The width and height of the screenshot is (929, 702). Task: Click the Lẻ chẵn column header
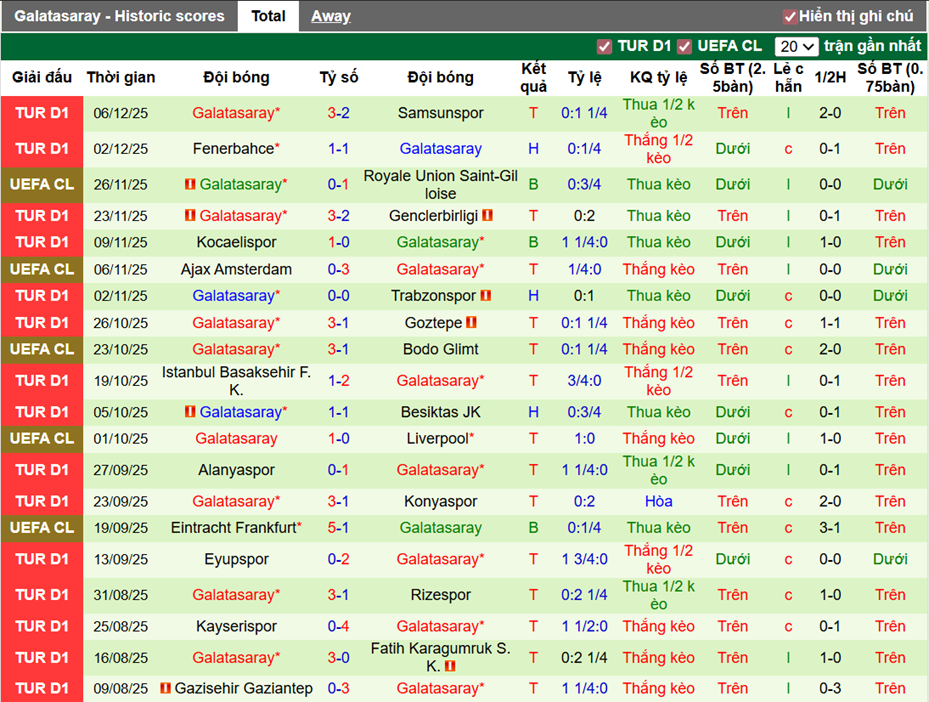788,78
